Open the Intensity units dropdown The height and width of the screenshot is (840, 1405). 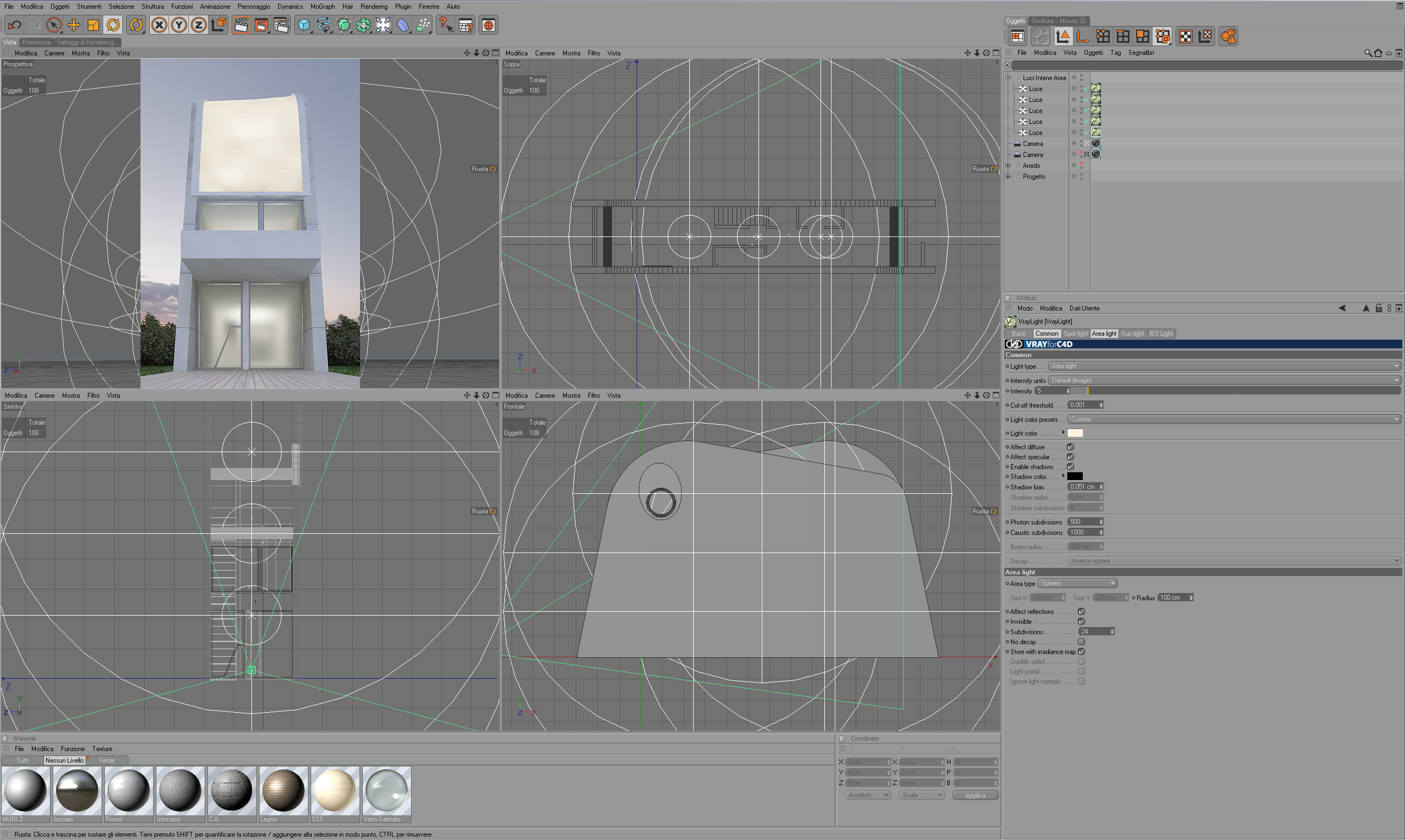1224,380
